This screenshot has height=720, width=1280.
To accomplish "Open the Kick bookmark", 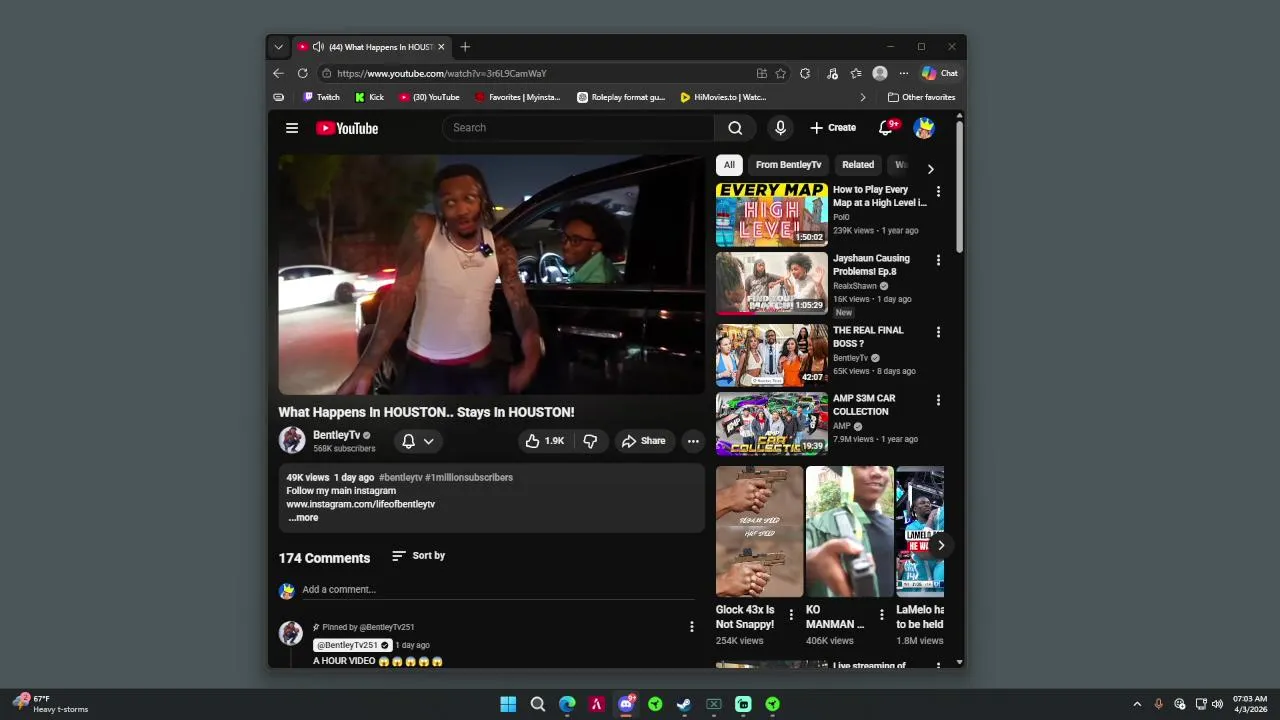I will click(369, 97).
